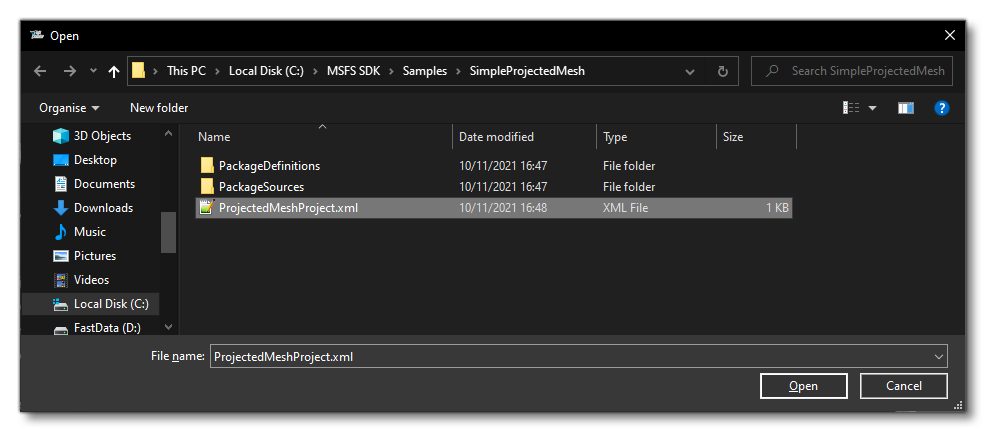Click the '10/11/2021 16:48' date cell
Viewport: 986px width, 432px height.
tap(503, 208)
